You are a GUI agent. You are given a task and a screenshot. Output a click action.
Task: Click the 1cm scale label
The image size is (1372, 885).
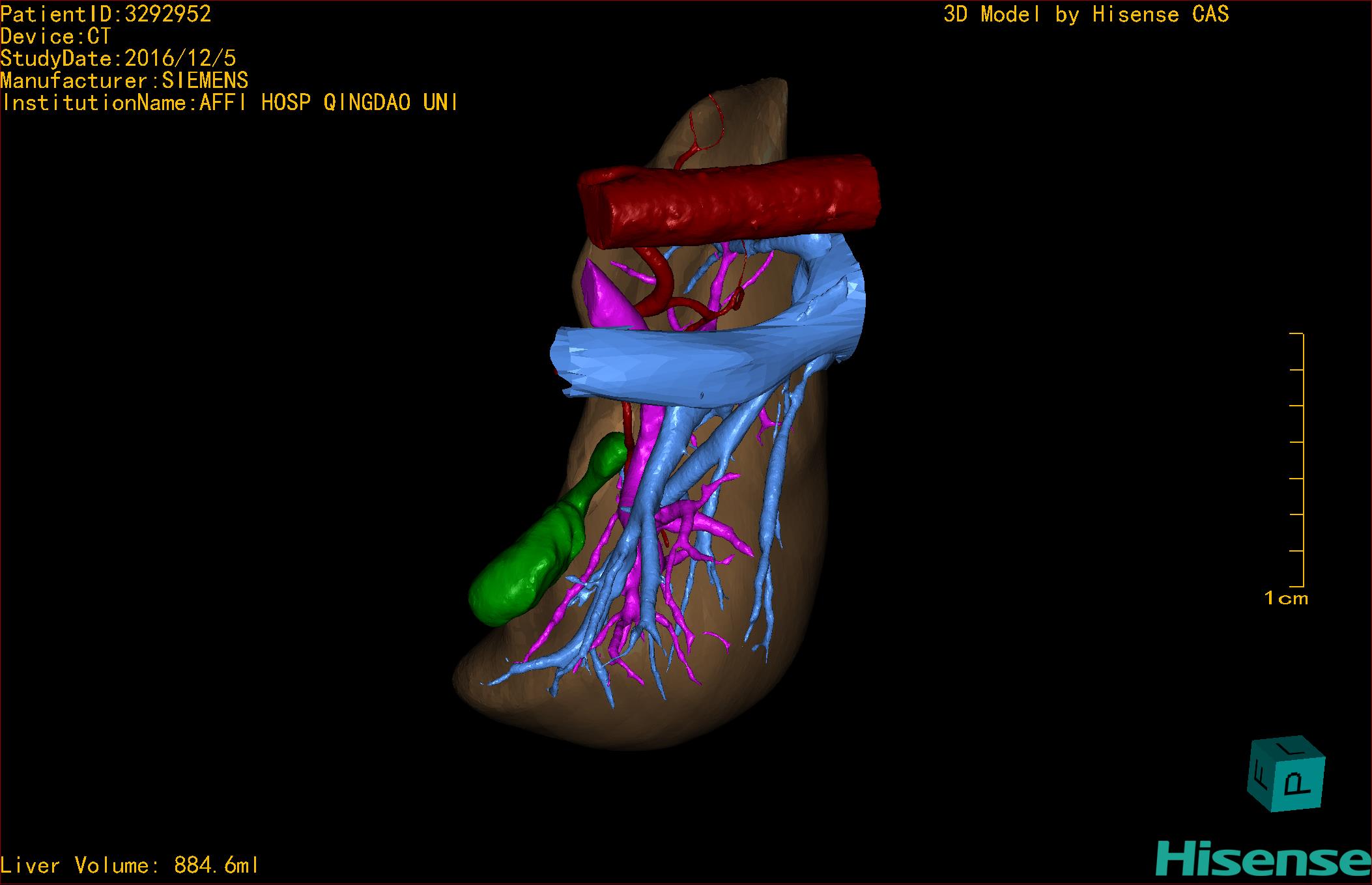1285,598
